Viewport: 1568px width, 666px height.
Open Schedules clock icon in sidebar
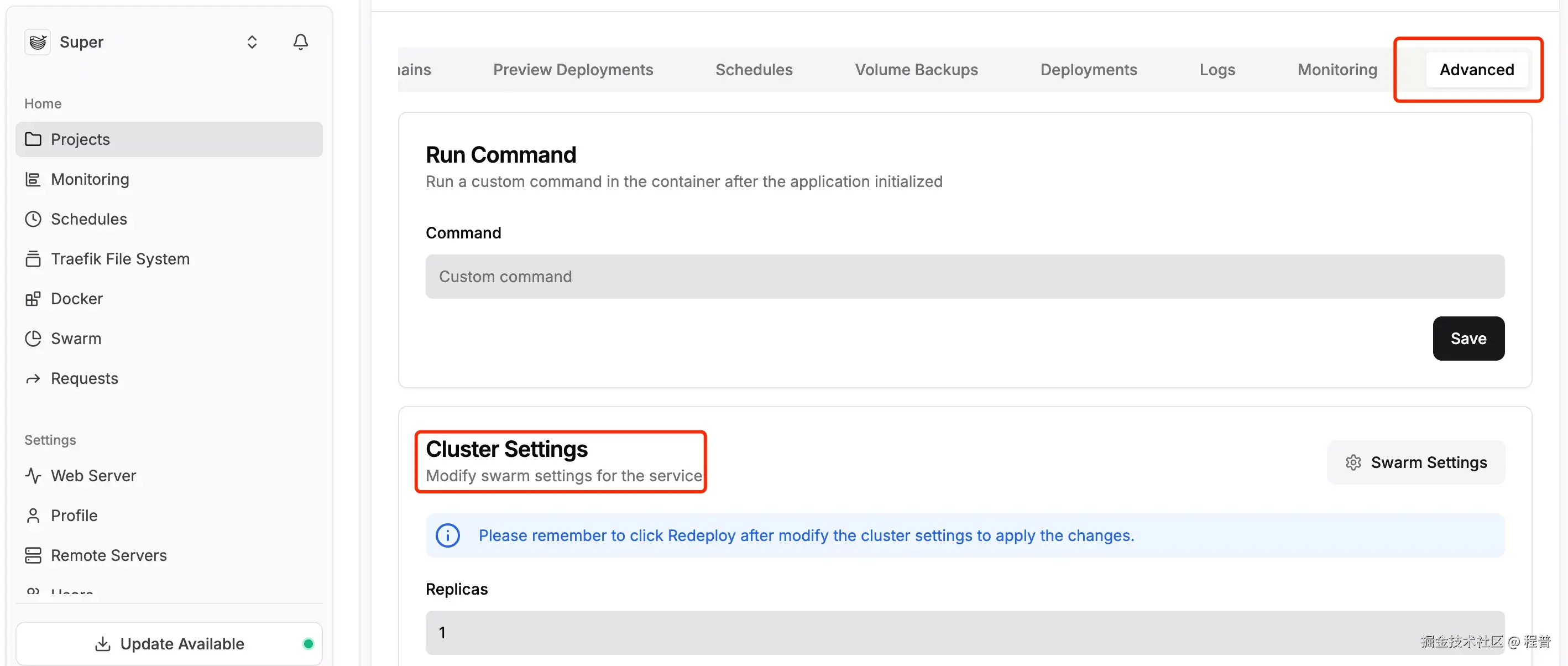click(33, 219)
